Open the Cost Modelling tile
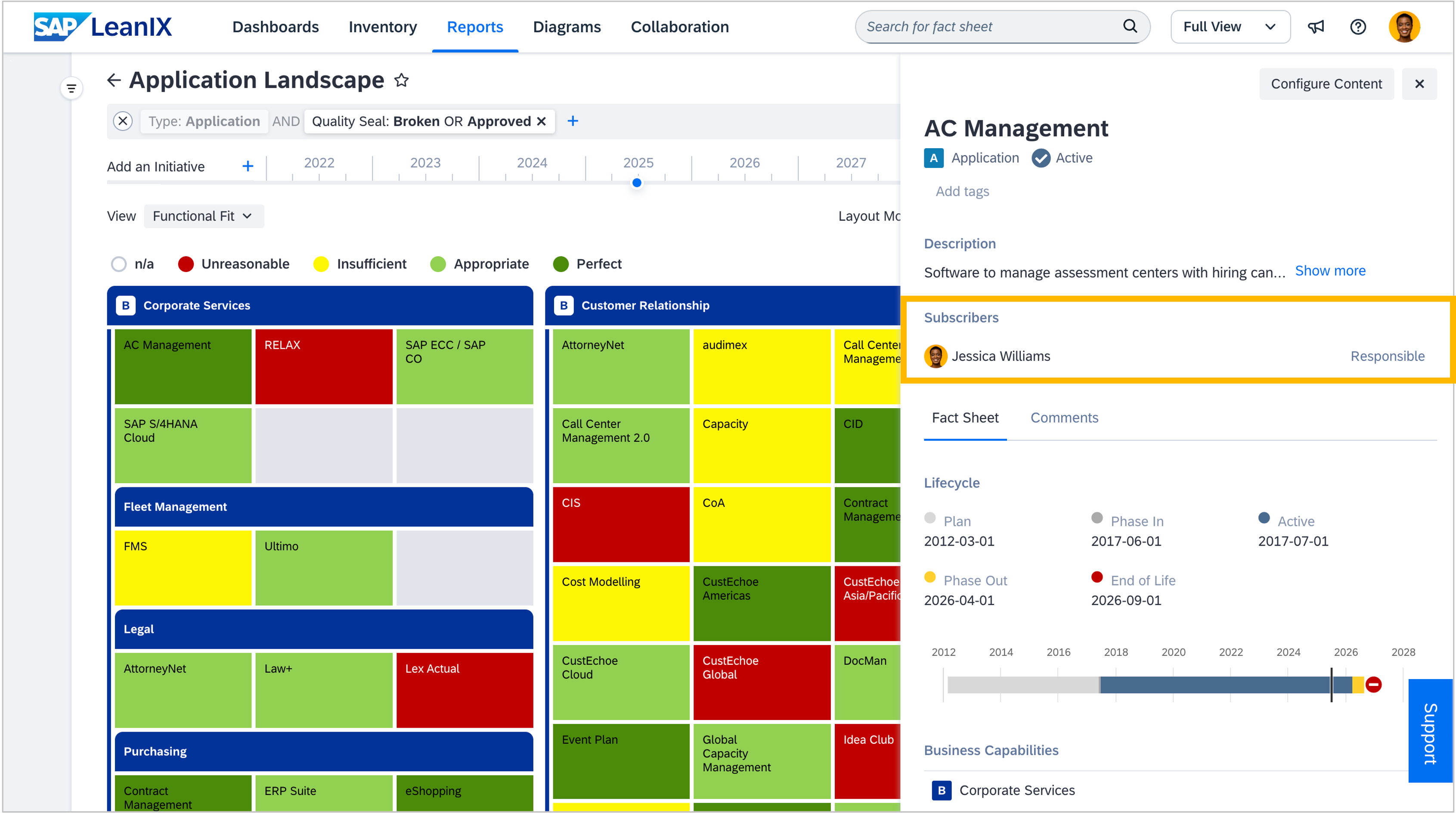Screen dimensions: 1456x813 click(x=621, y=603)
